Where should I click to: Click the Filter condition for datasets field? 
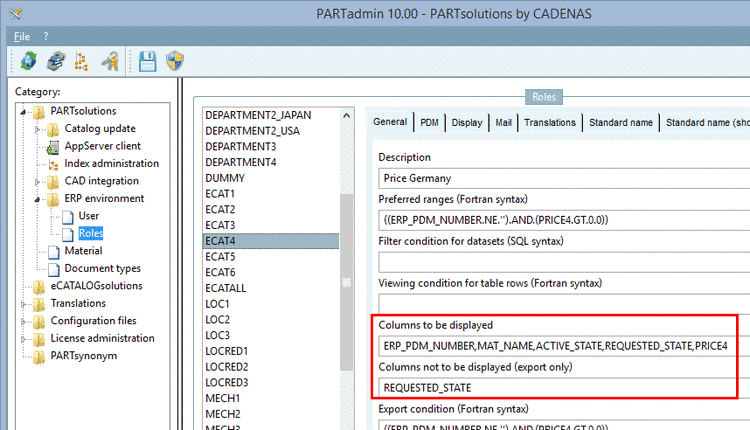coord(564,262)
